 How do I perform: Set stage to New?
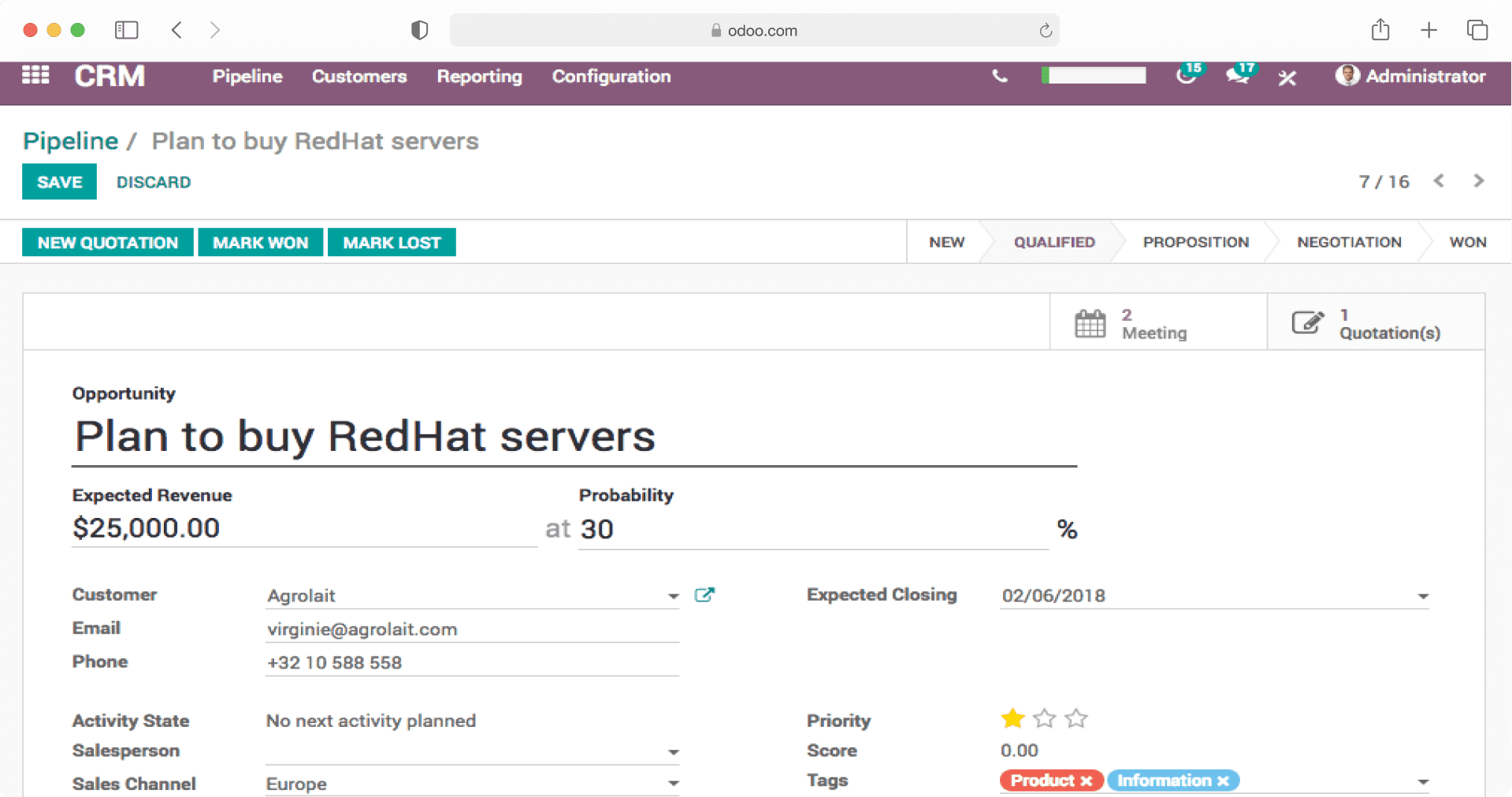946,242
